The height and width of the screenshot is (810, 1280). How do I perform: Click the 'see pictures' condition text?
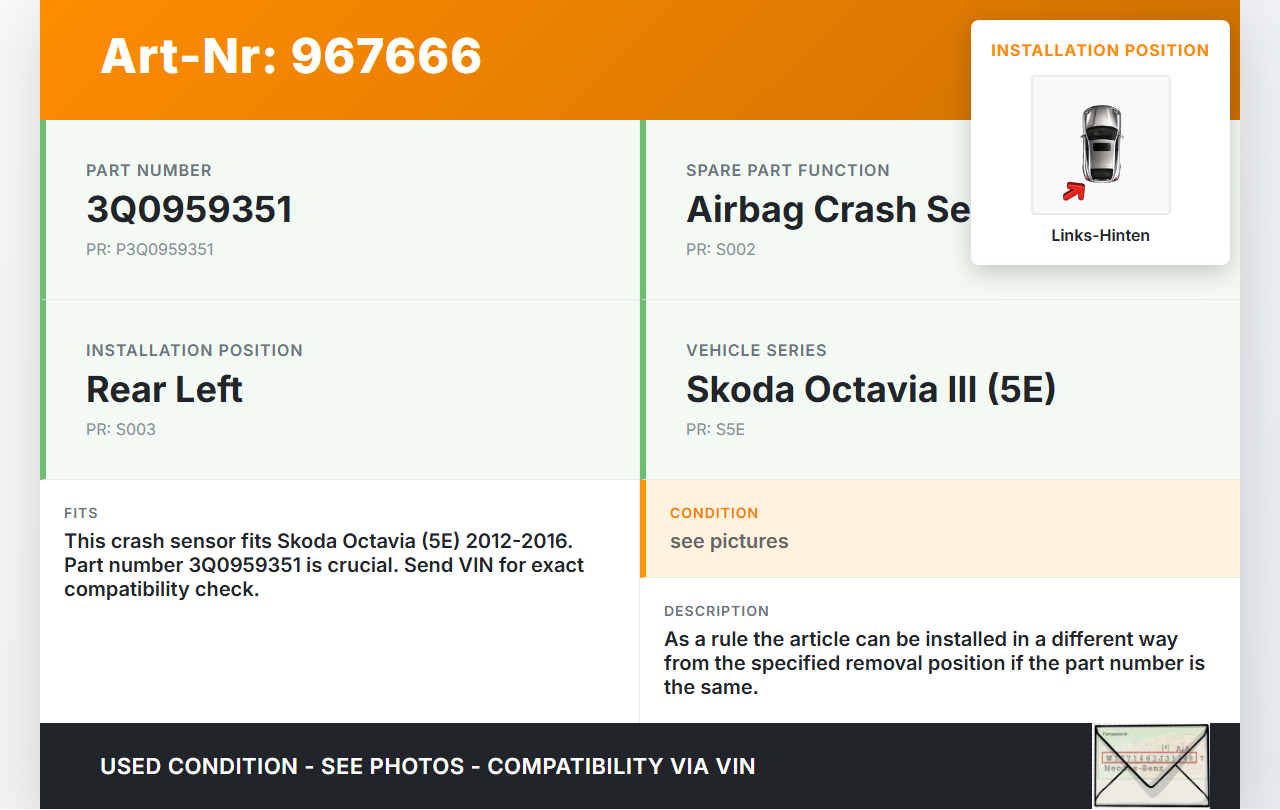pos(729,541)
